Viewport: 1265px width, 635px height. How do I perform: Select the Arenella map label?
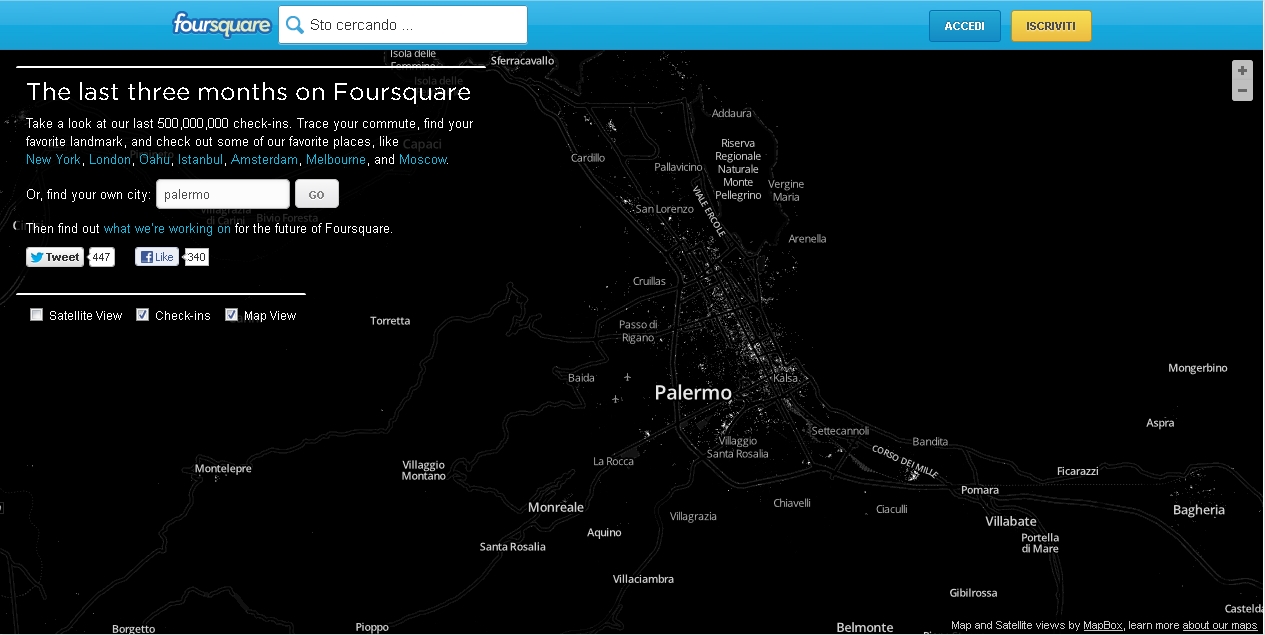pos(807,239)
